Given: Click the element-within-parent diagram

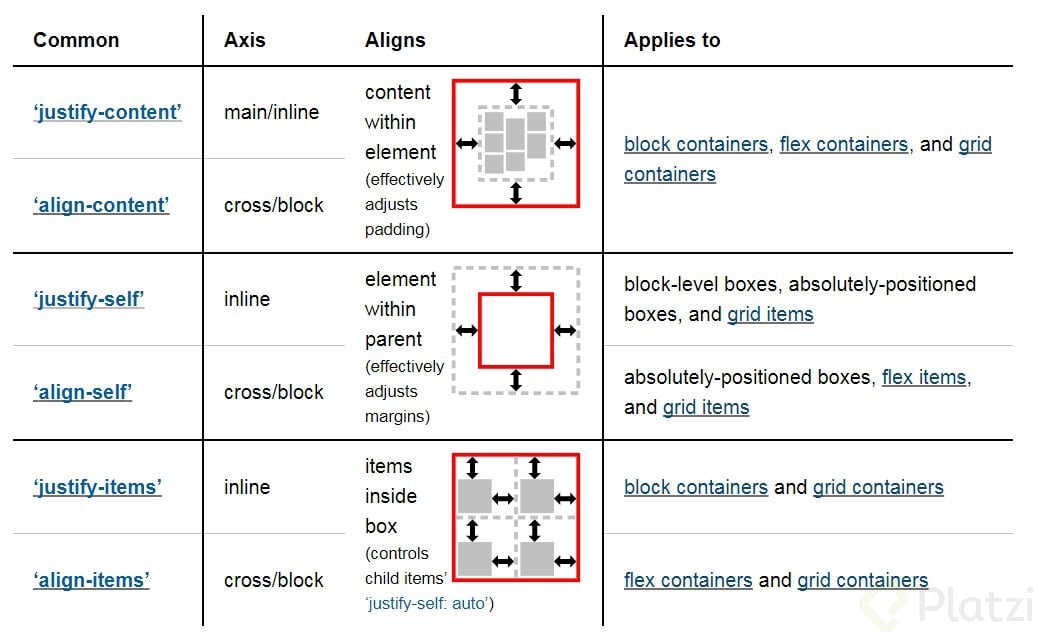Looking at the screenshot, I should pyautogui.click(x=516, y=330).
